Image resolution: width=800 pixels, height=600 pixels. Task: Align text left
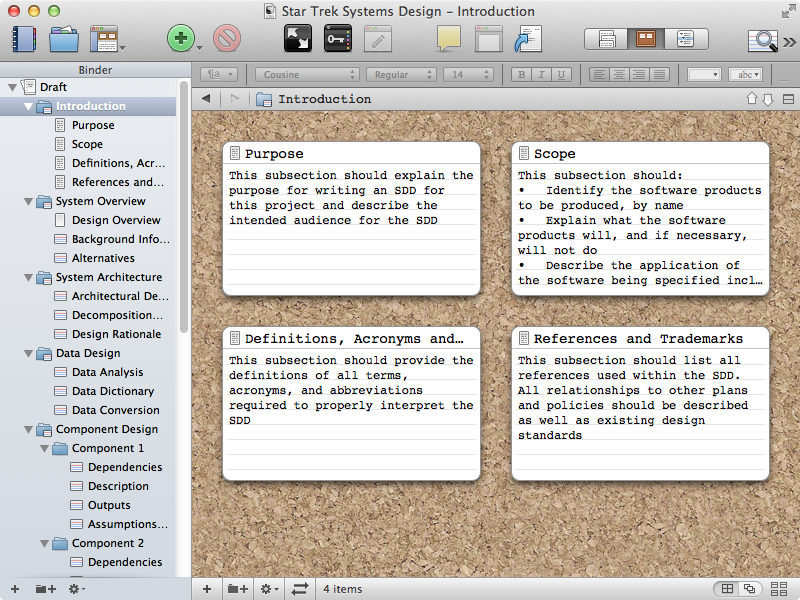(599, 74)
